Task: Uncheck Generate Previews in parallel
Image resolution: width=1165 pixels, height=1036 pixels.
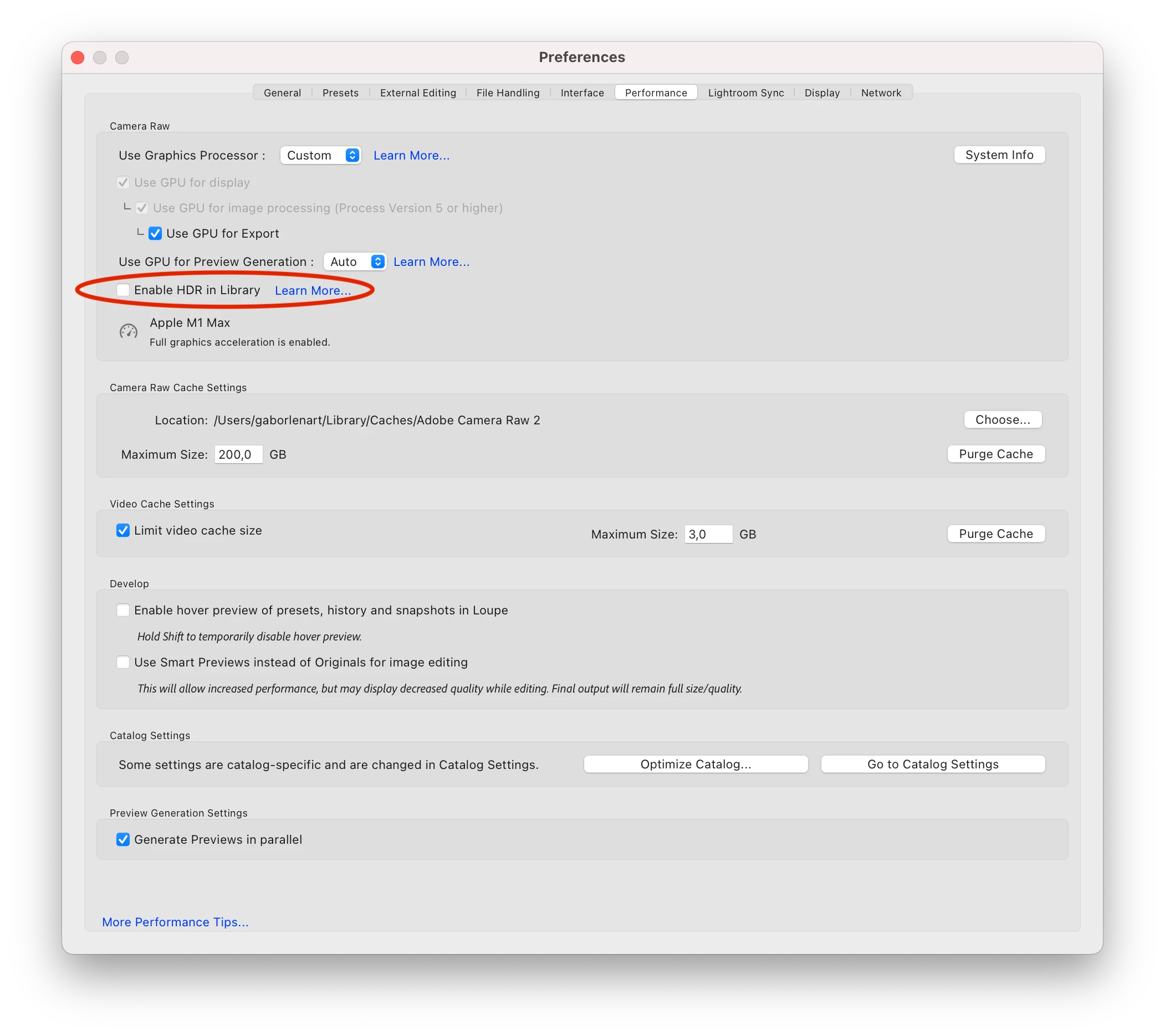Action: pos(122,839)
